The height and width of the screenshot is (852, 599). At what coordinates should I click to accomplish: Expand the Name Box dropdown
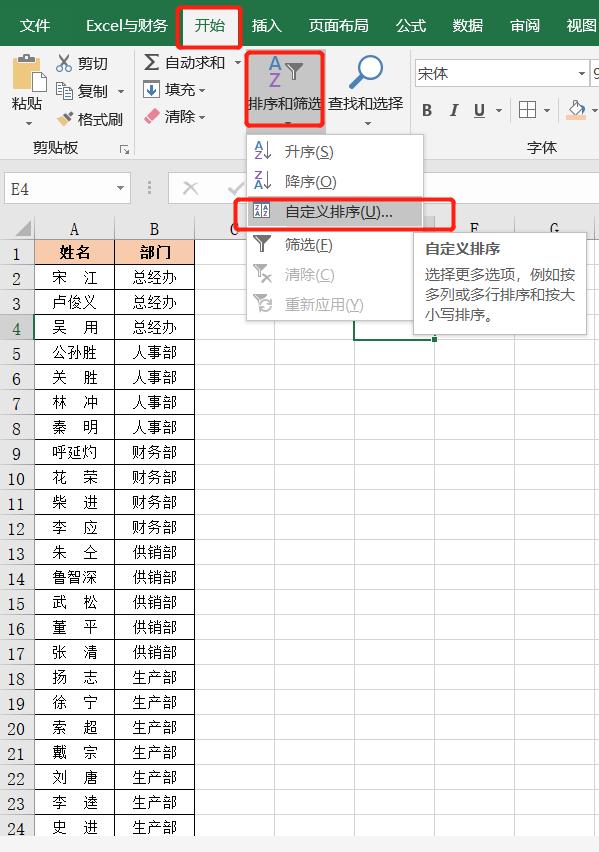click(120, 189)
